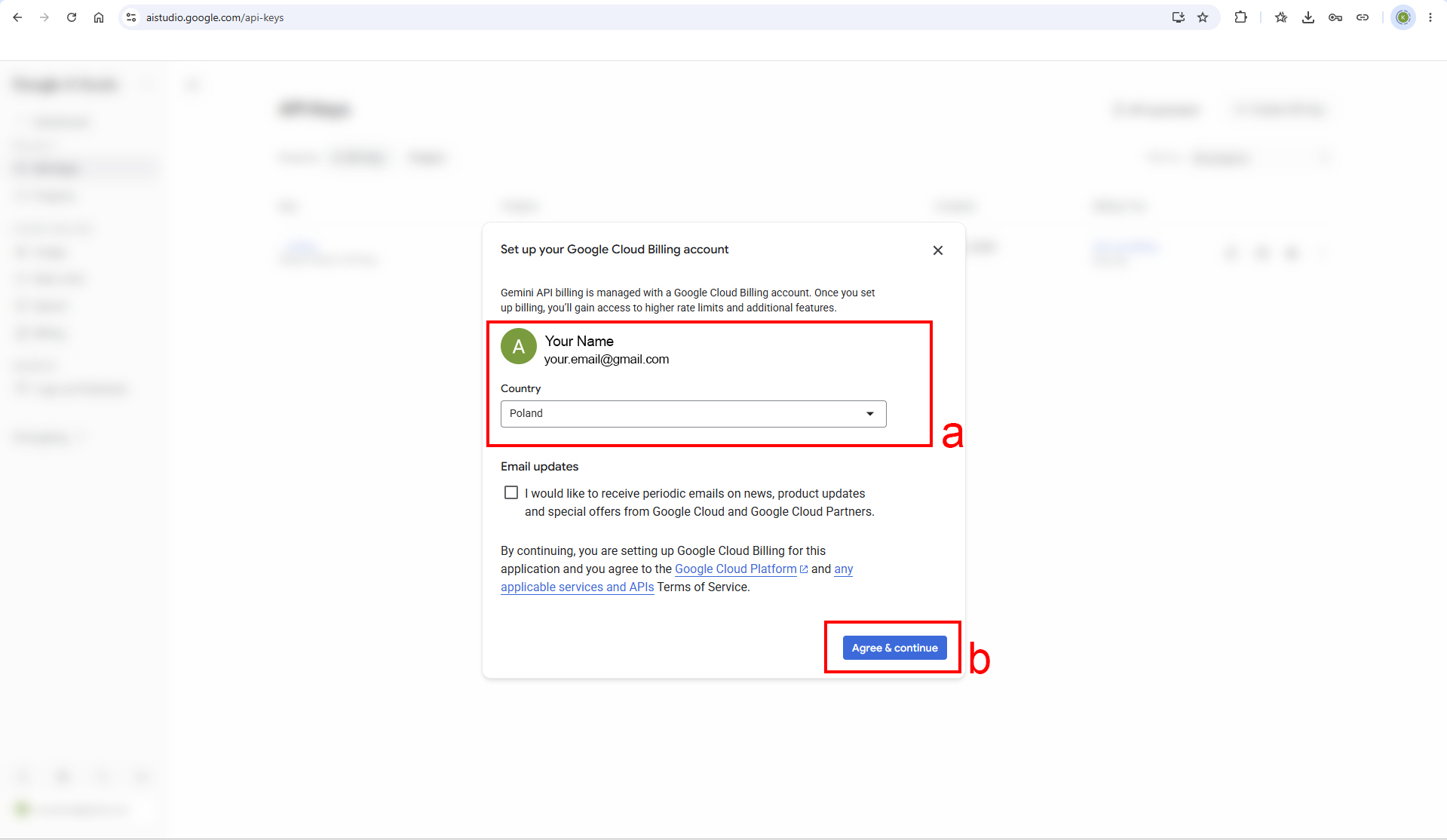Click the green A account avatar
Screen dimensions: 1447x840
coord(519,346)
